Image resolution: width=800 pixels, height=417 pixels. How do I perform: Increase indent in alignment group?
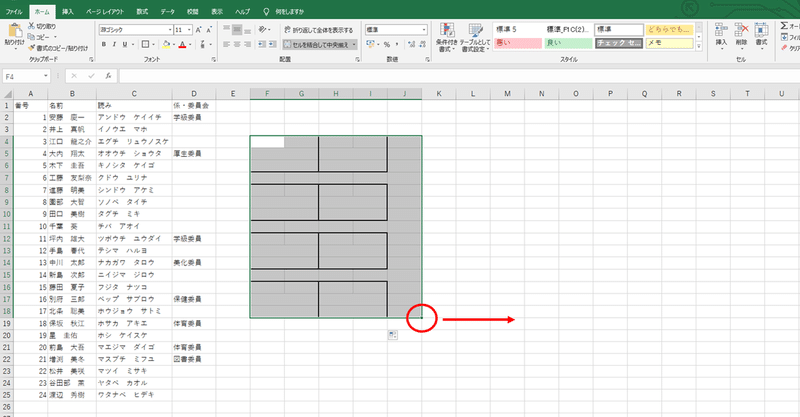pos(272,45)
